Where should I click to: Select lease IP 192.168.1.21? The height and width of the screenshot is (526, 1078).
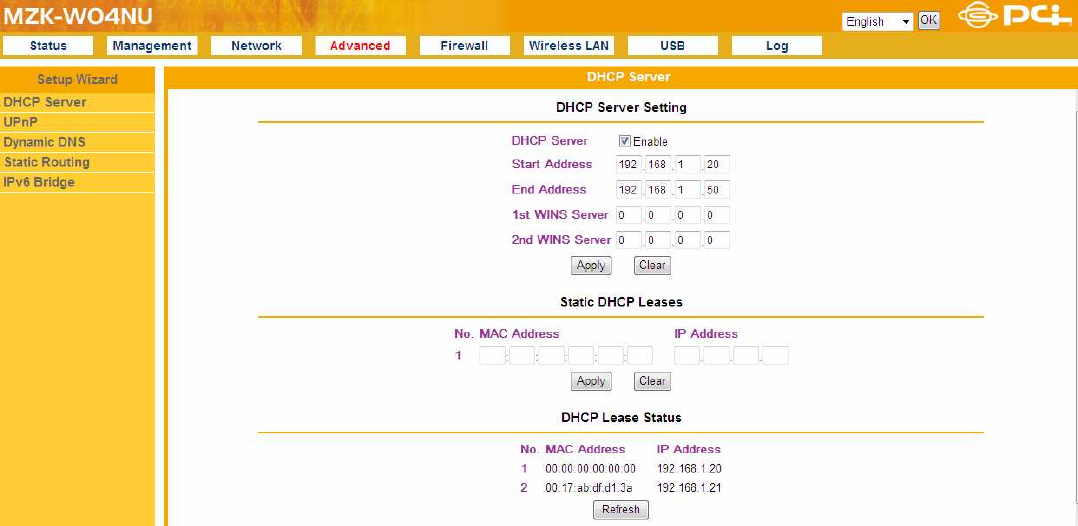tap(689, 488)
